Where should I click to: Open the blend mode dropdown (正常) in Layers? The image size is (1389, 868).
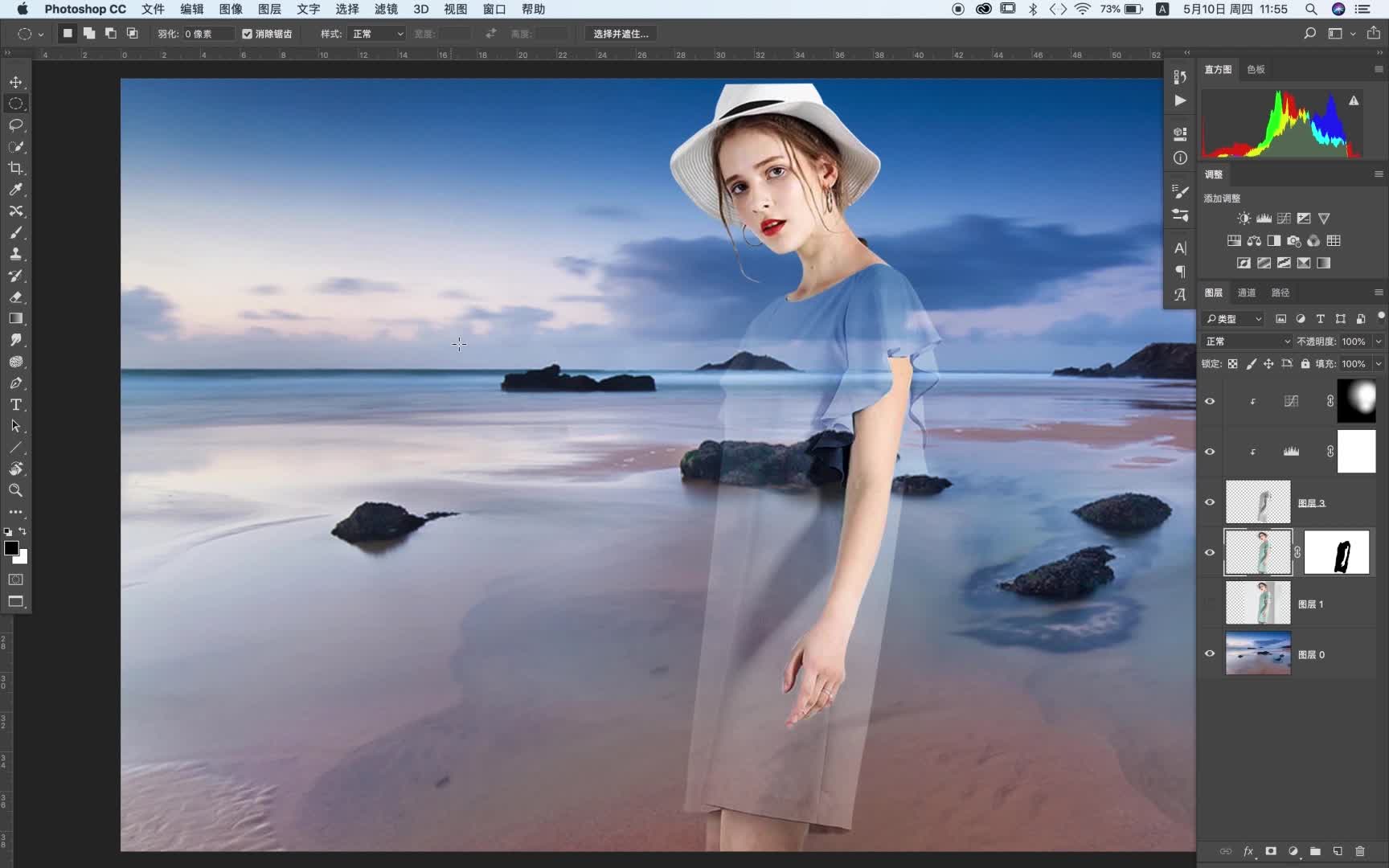(1247, 342)
